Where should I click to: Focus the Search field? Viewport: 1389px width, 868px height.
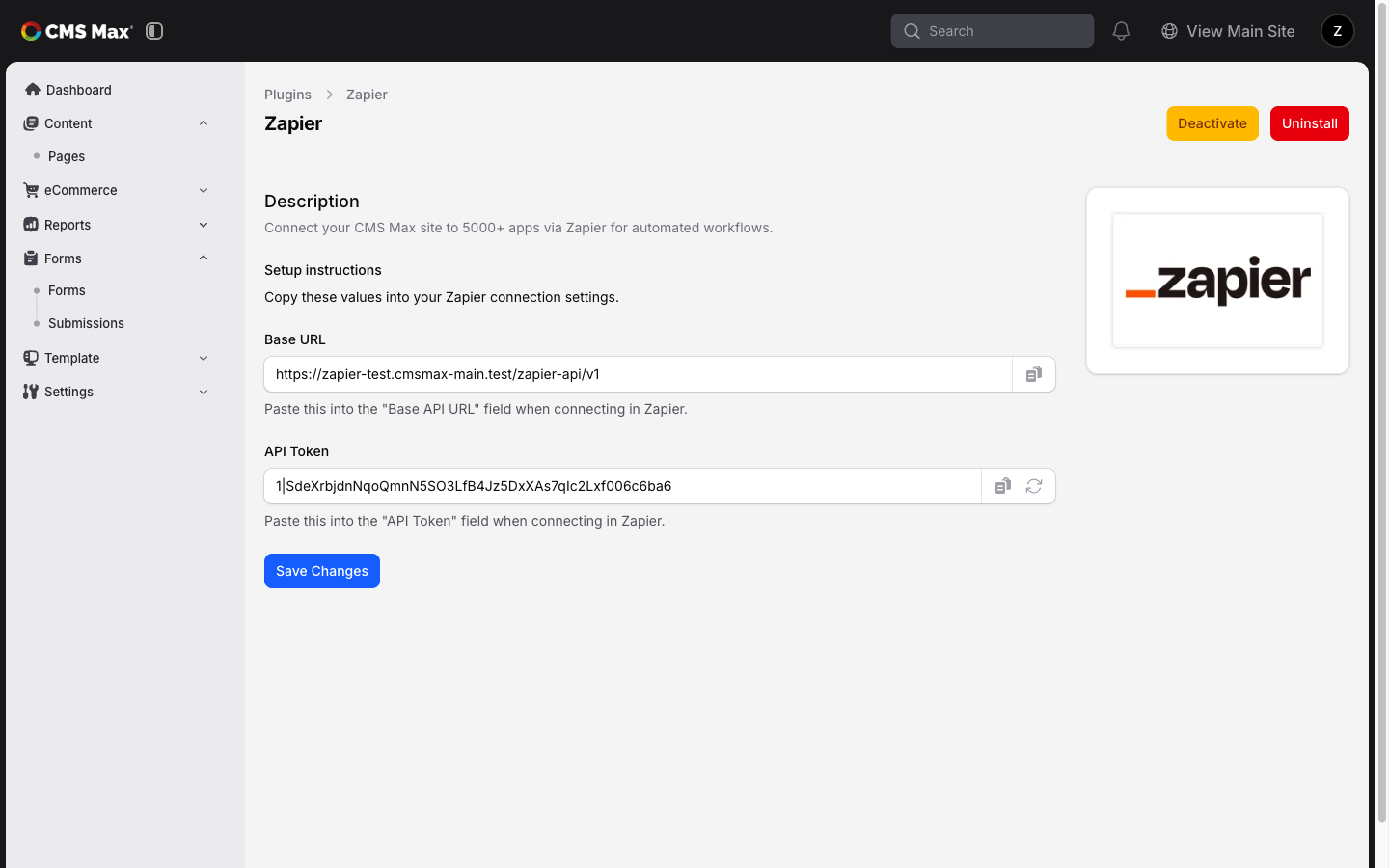click(x=992, y=31)
